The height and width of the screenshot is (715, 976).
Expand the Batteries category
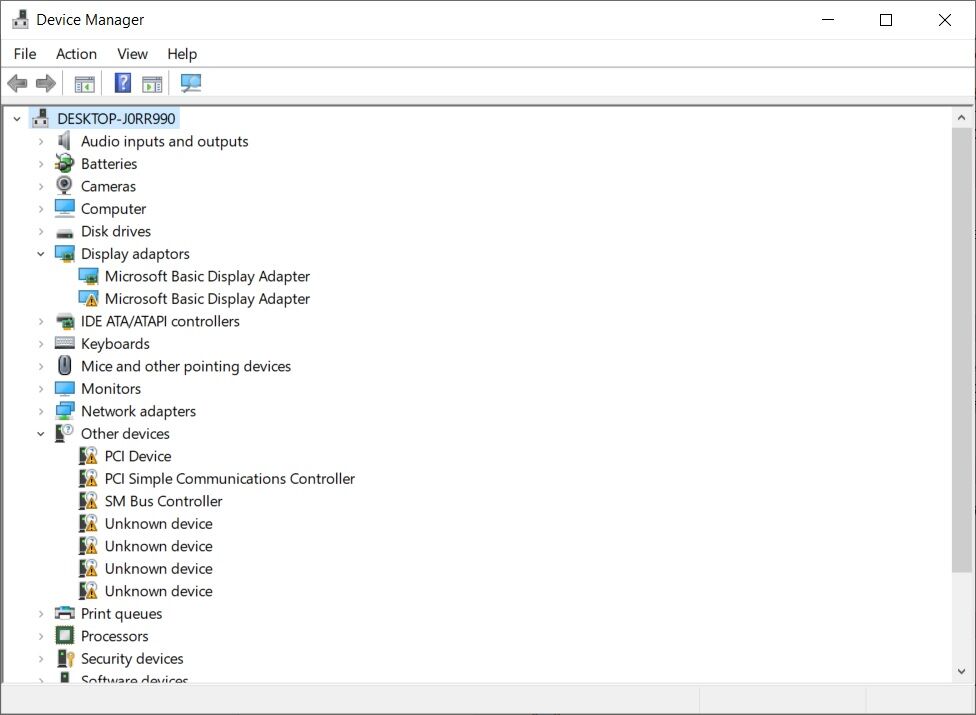click(x=40, y=164)
